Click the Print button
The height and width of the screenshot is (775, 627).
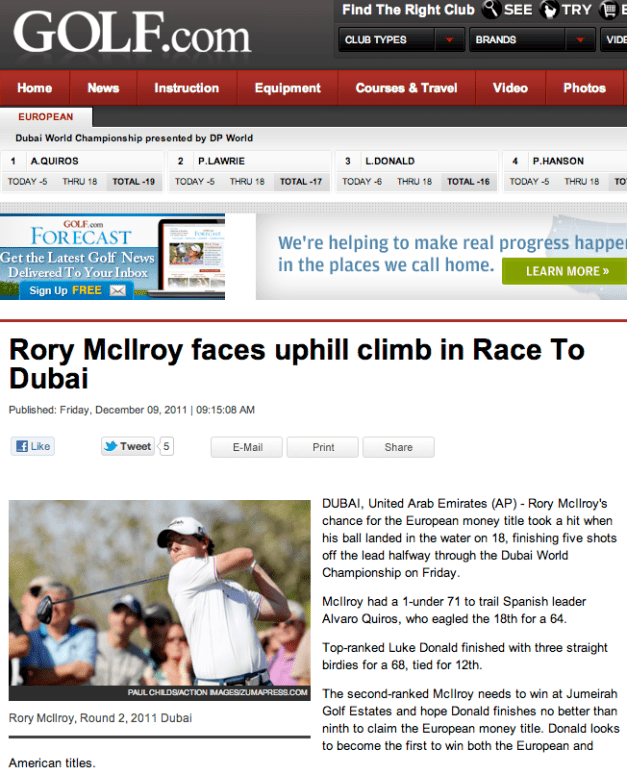pos(323,447)
